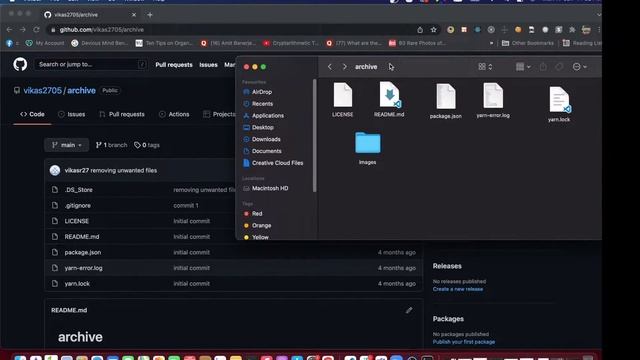The image size is (640, 360).
Task: Open Issues in GitHub header
Action: point(208,64)
